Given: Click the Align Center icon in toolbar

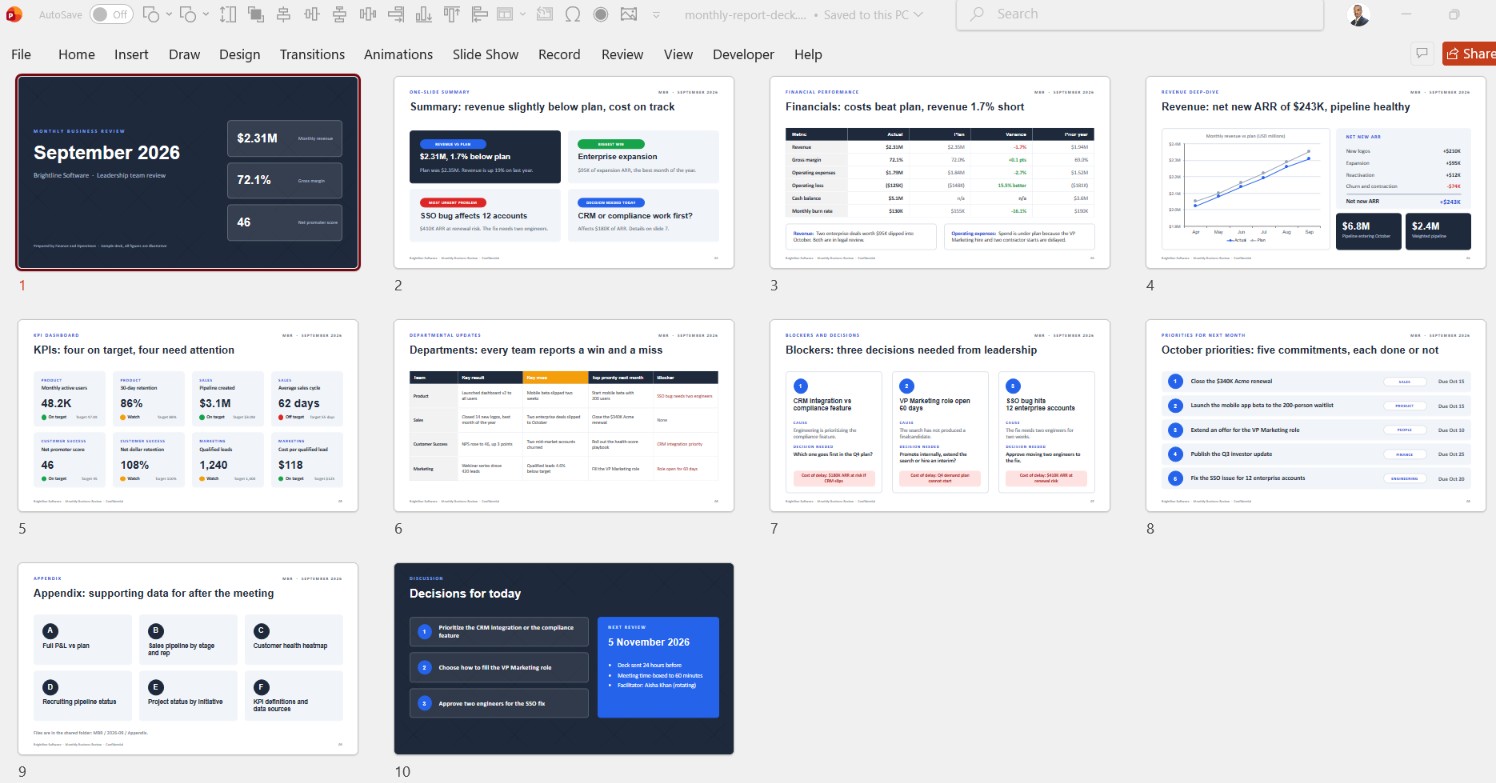Looking at the screenshot, I should click(x=284, y=14).
